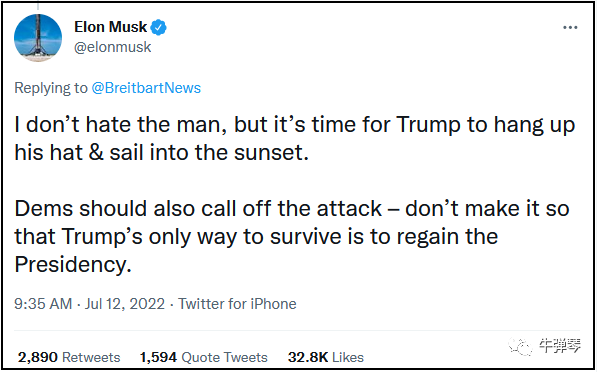Select the Jul 12, 2022 date
This screenshot has width=599, height=372.
pos(125,304)
